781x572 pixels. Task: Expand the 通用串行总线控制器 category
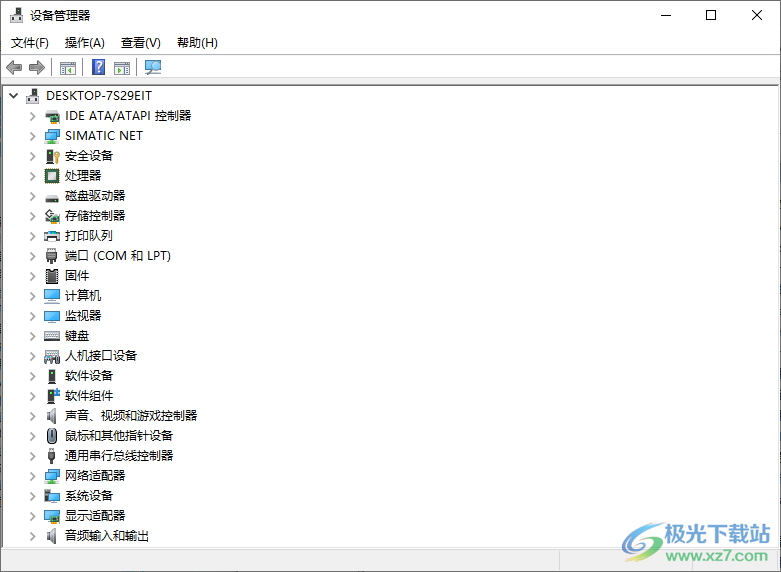coord(32,456)
